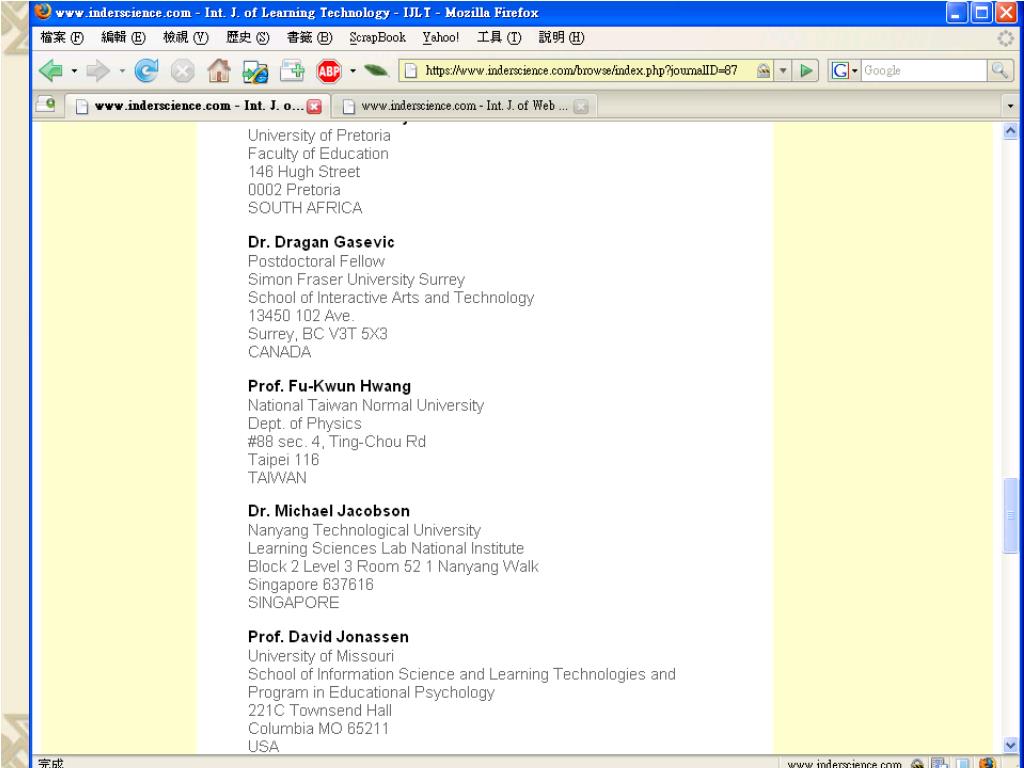Image resolution: width=1024 pixels, height=768 pixels.
Task: Click the green leaf toolbar icon
Action: [x=376, y=71]
